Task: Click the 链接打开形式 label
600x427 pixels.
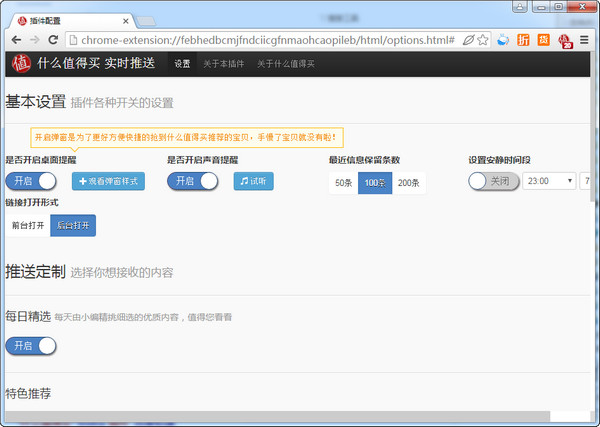Action: coord(32,202)
